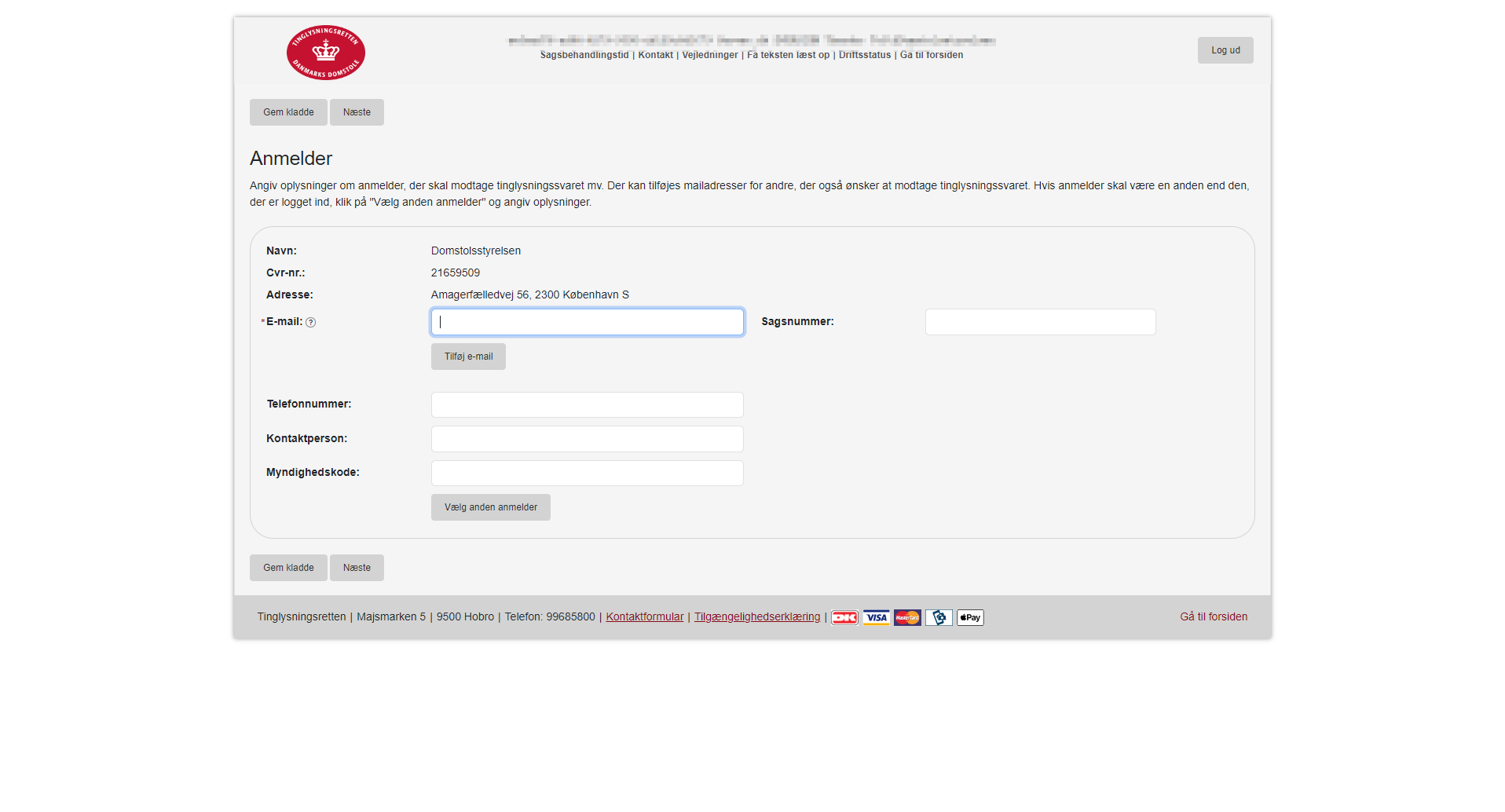Viewport: 1505px width, 812px height.
Task: Open Driftsstatus in the header menu
Action: (x=865, y=55)
